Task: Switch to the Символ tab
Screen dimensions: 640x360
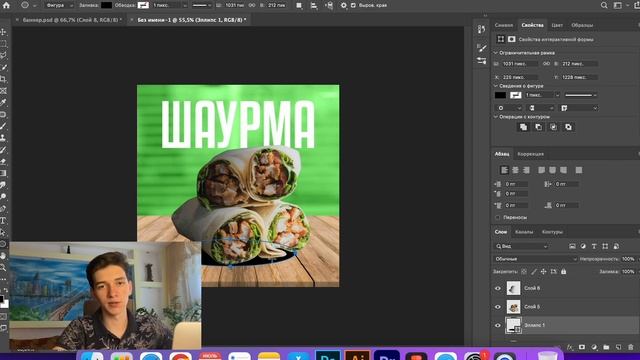Action: click(504, 25)
